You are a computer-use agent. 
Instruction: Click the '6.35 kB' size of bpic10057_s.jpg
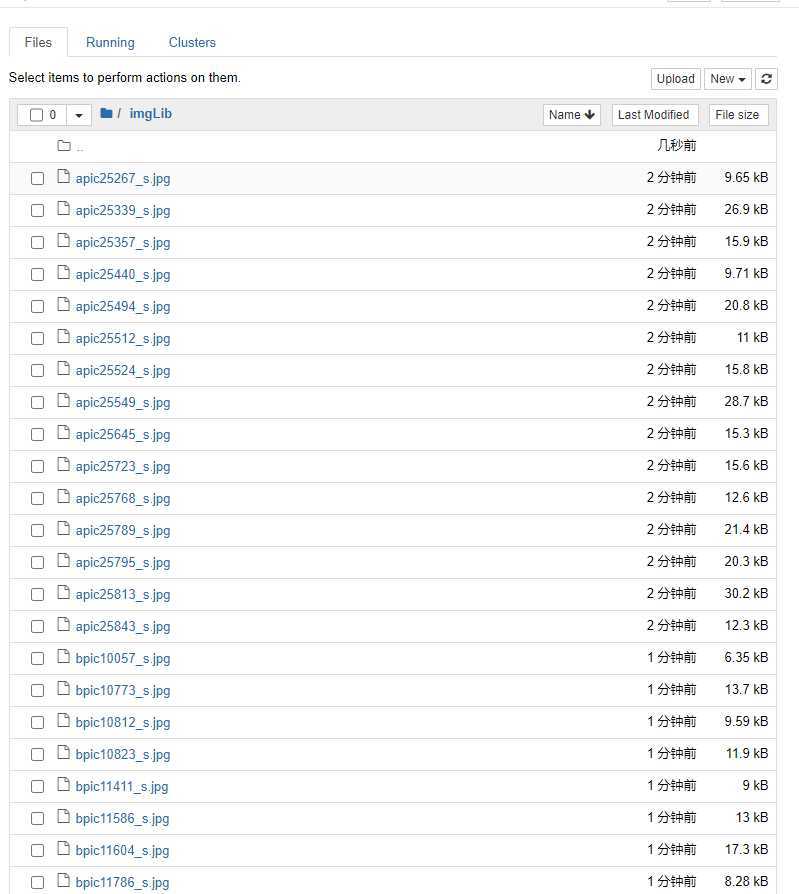pos(746,657)
